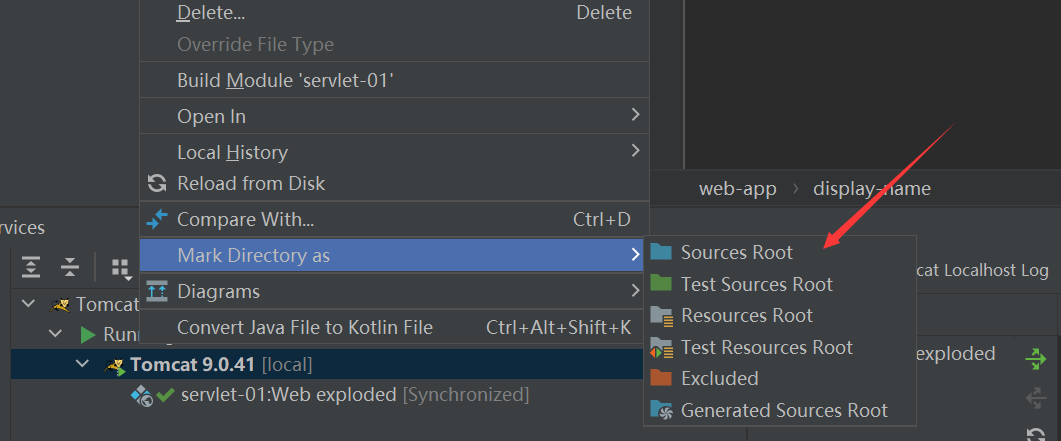Open the Group By icon dropdown
1061x441 pixels.
click(x=121, y=267)
